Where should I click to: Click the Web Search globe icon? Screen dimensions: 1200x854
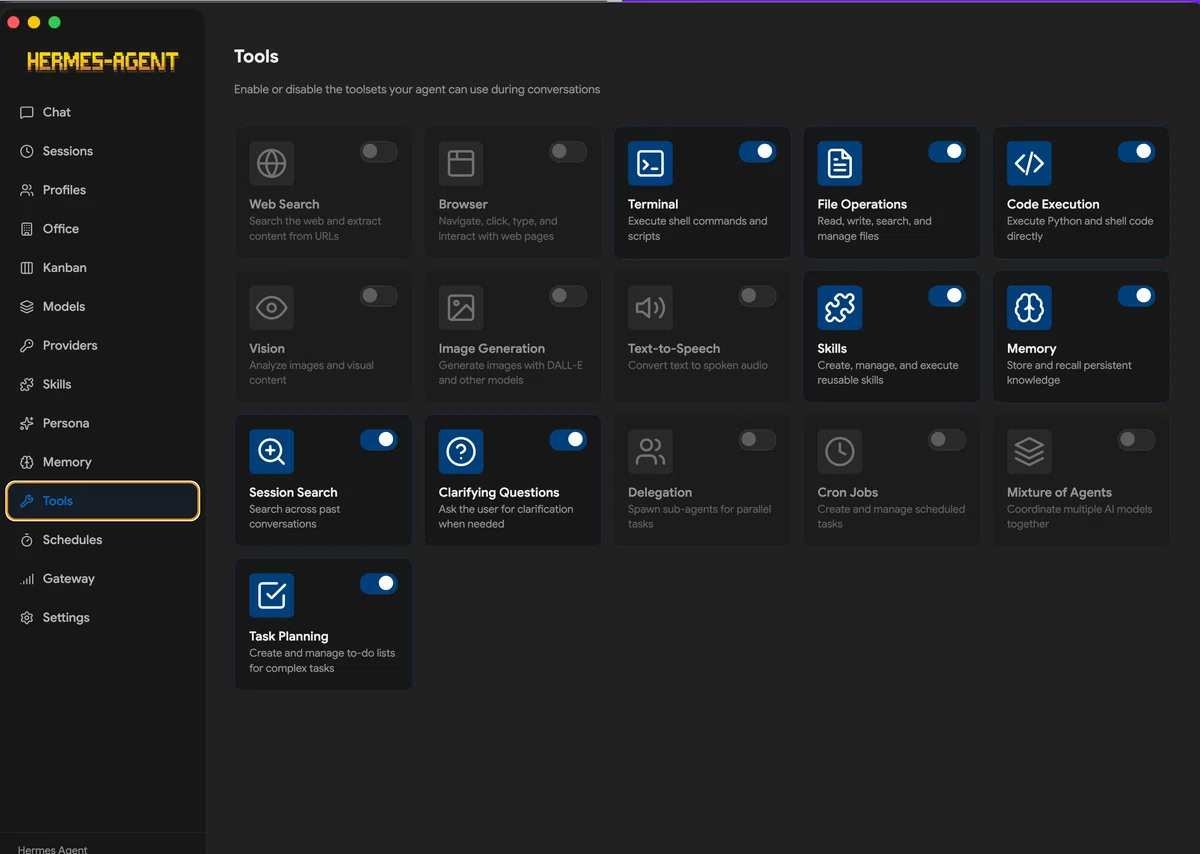(x=271, y=163)
